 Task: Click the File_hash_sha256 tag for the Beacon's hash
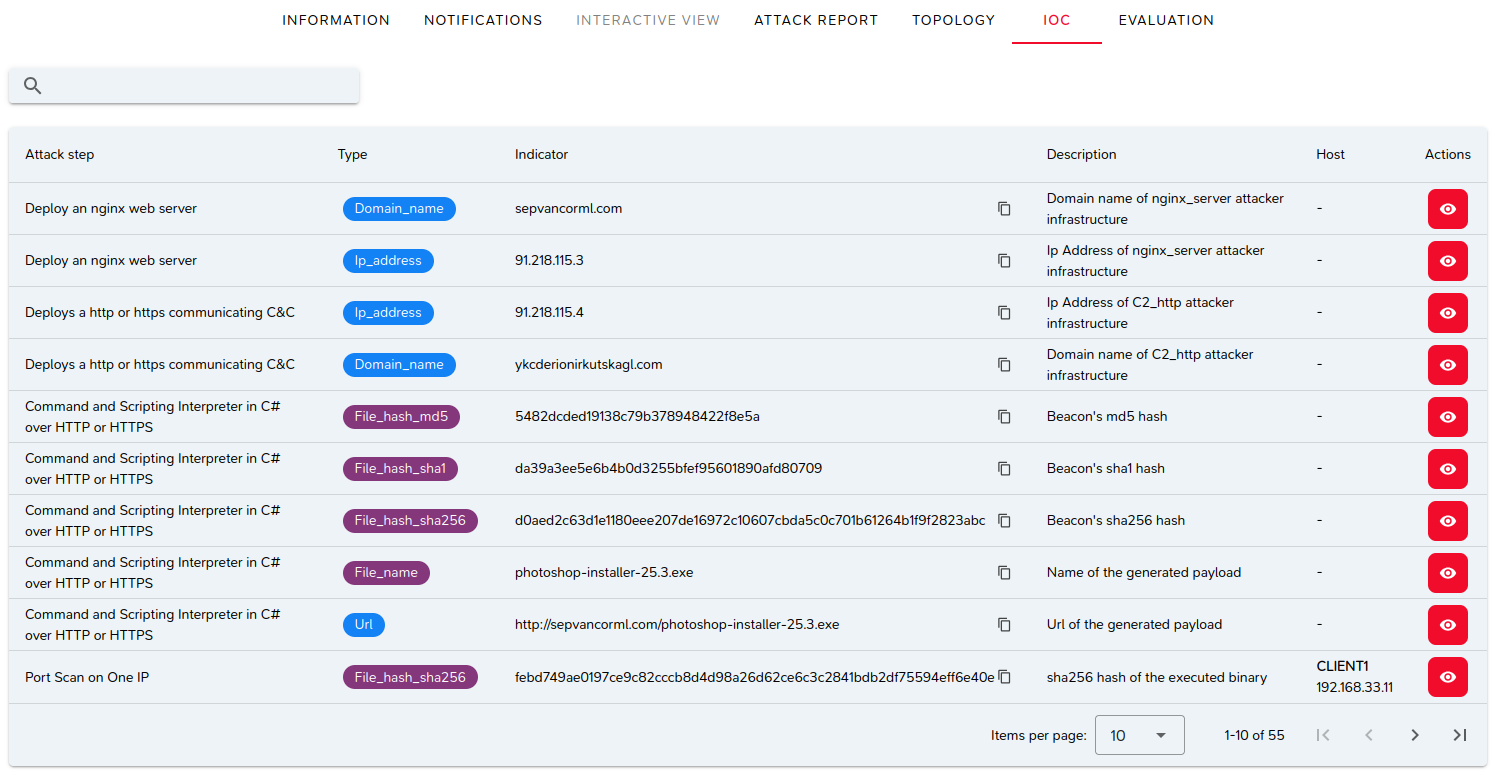[410, 521]
